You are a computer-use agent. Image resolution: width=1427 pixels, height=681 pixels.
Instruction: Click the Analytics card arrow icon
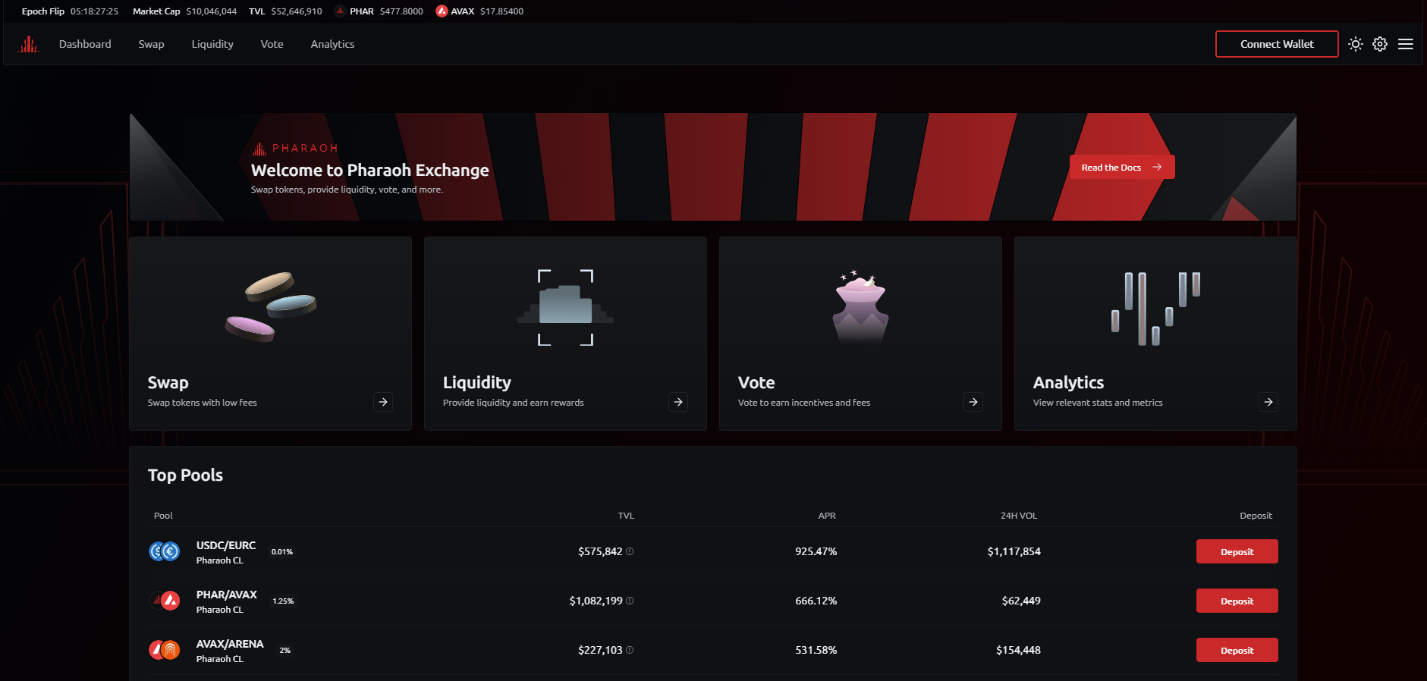point(1268,402)
